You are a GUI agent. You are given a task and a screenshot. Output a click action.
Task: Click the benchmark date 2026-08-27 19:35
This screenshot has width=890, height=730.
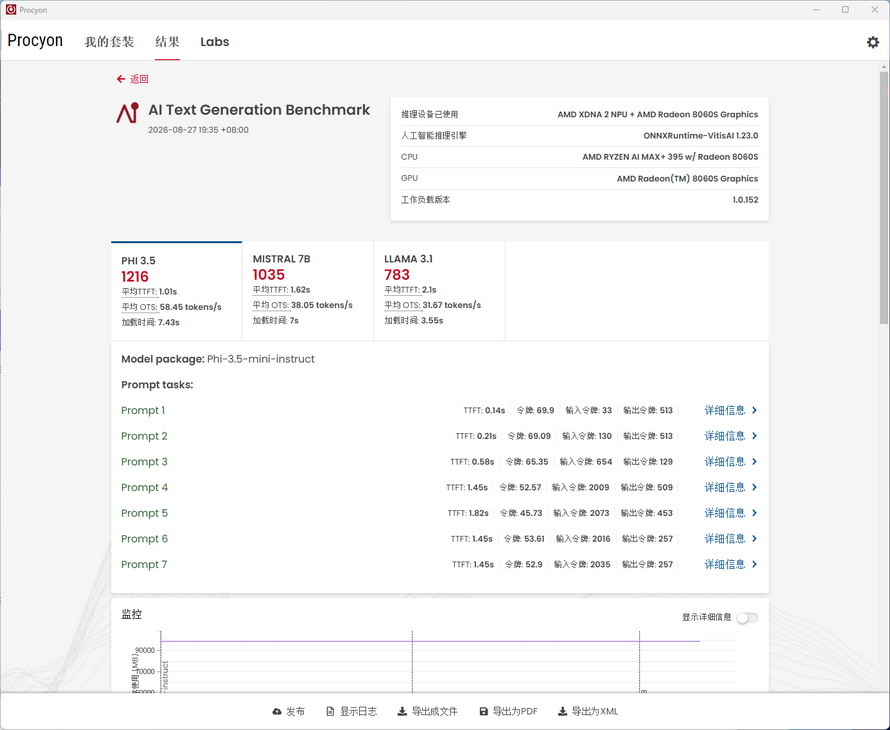(198, 130)
